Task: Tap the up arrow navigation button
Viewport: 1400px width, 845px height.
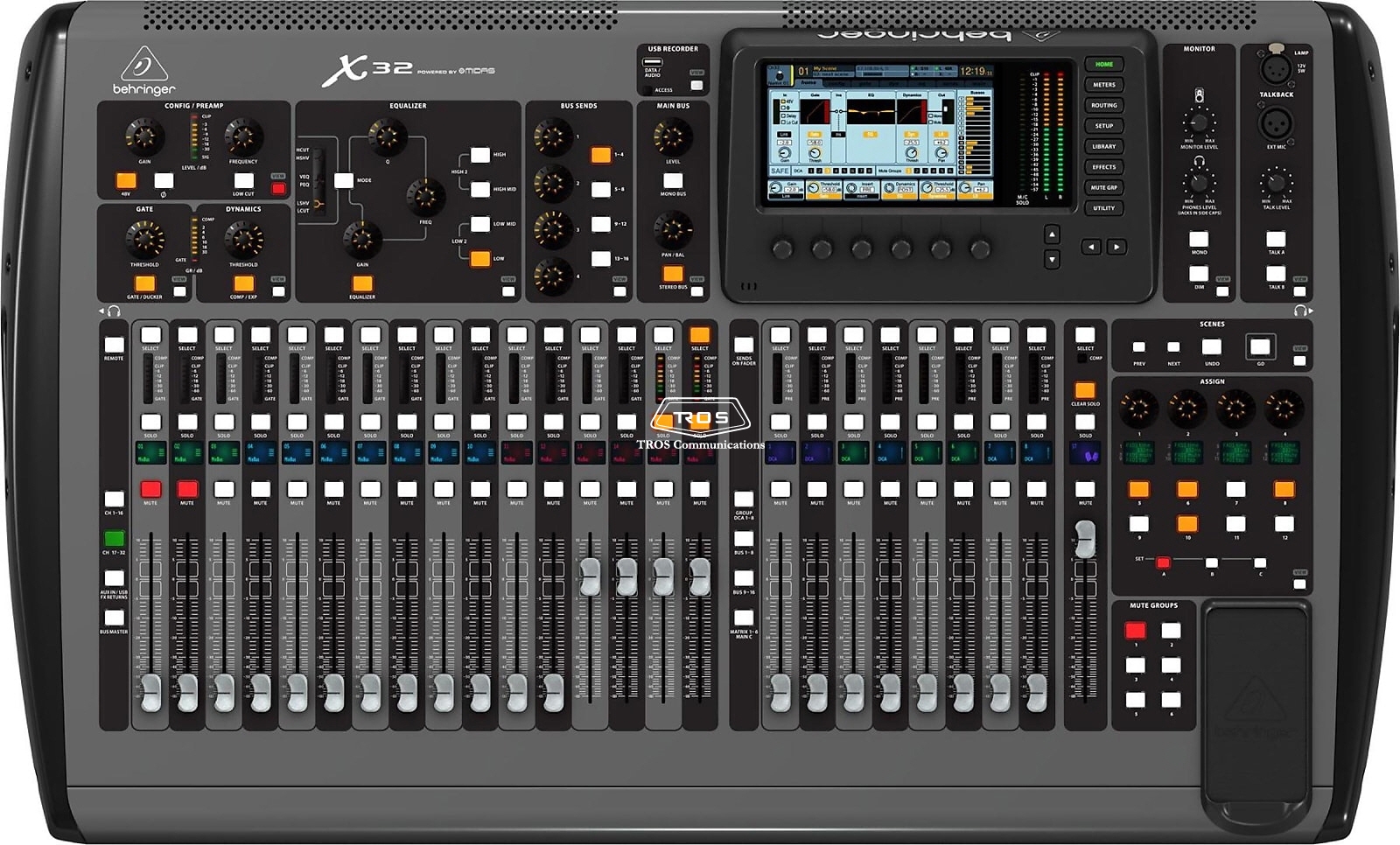Action: click(x=1052, y=234)
